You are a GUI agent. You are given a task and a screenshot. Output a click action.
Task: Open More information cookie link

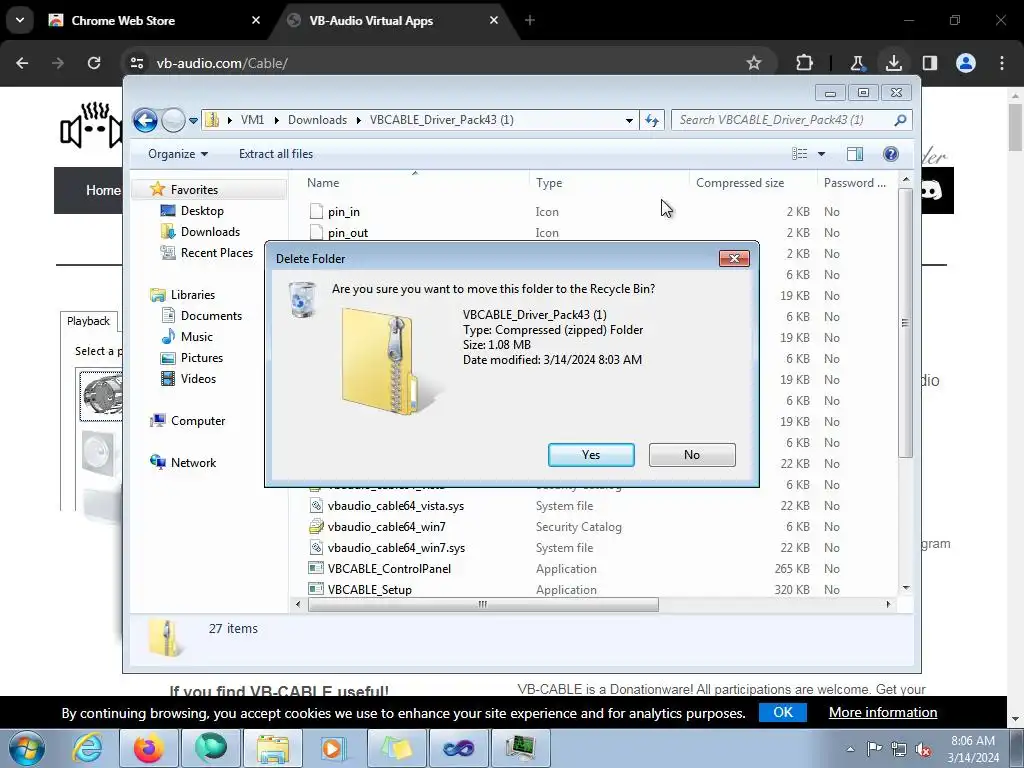(x=883, y=712)
